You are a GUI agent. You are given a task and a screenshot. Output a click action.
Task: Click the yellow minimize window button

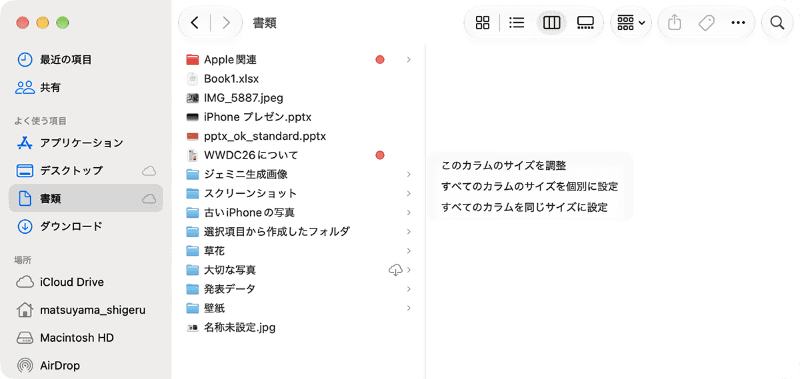pos(42,23)
